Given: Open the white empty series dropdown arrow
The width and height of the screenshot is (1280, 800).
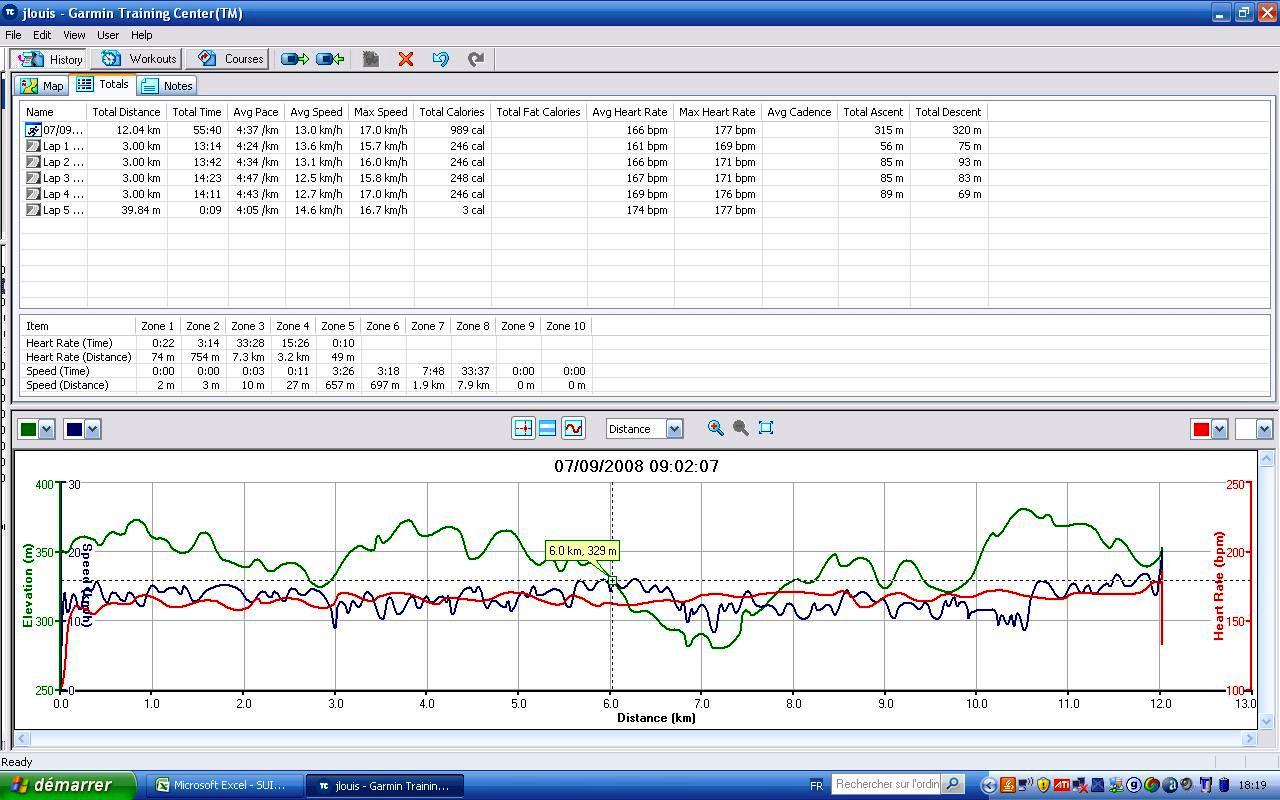Looking at the screenshot, I should click(x=1265, y=429).
